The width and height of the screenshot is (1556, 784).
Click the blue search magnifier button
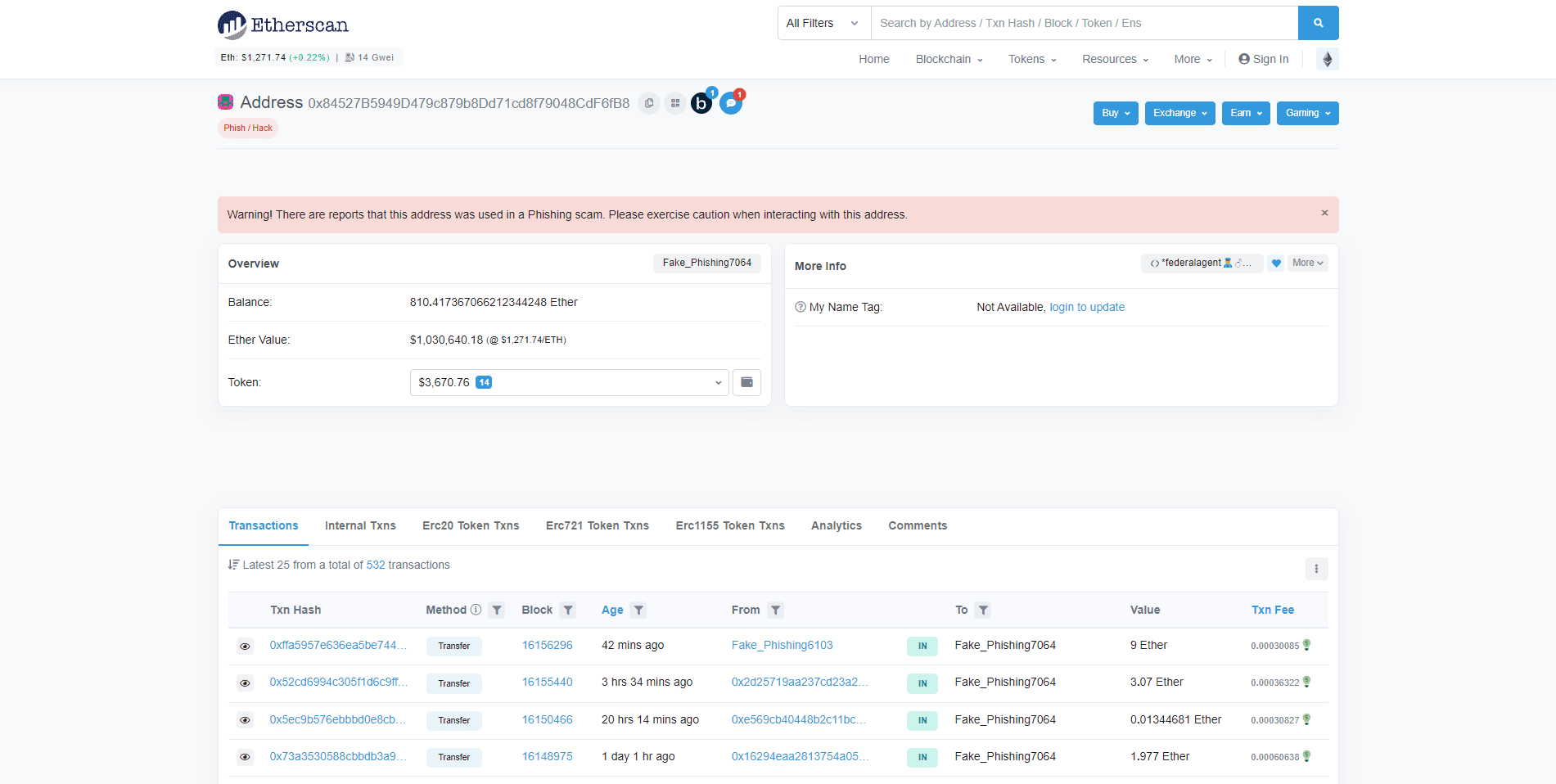click(1318, 23)
